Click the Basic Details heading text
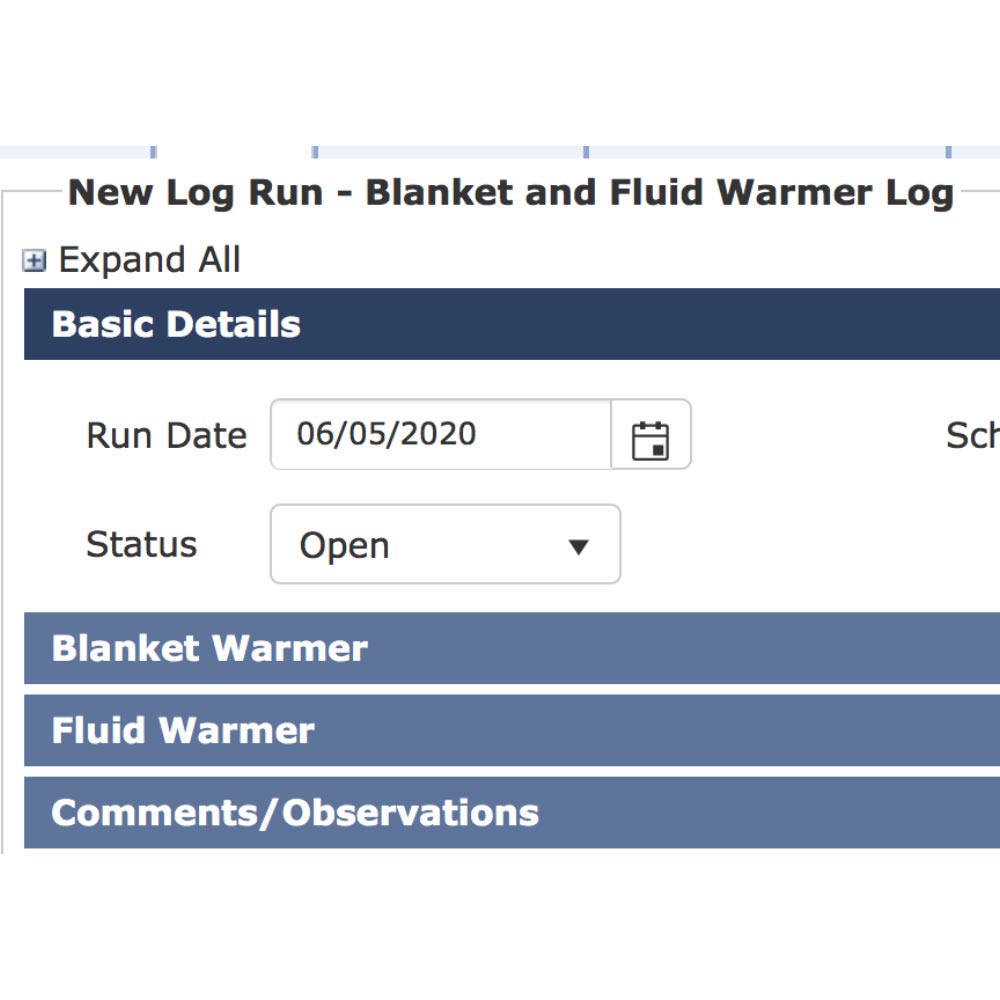Screen dimensions: 1000x1000 point(176,324)
